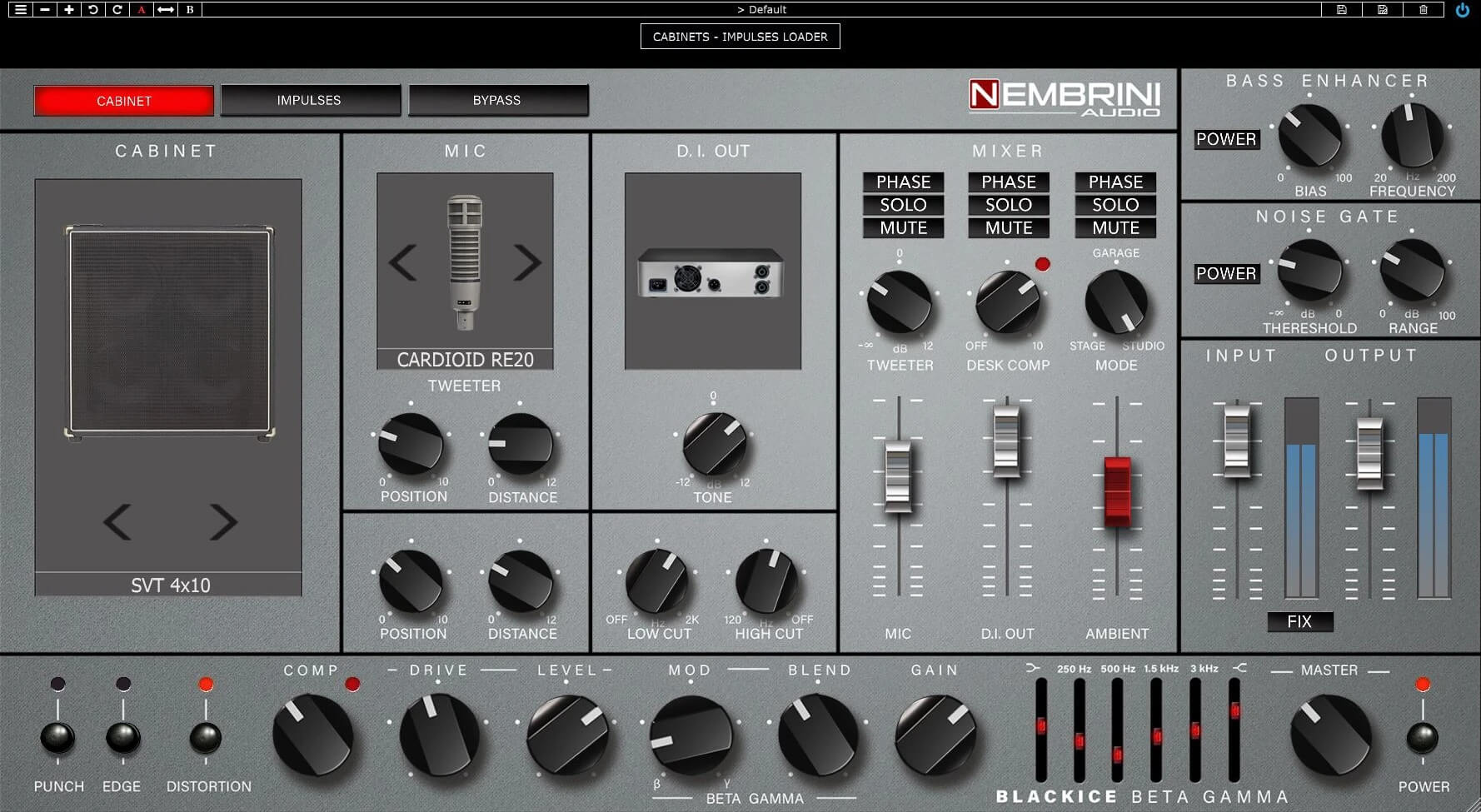Click the redo arrow icon

[x=117, y=9]
